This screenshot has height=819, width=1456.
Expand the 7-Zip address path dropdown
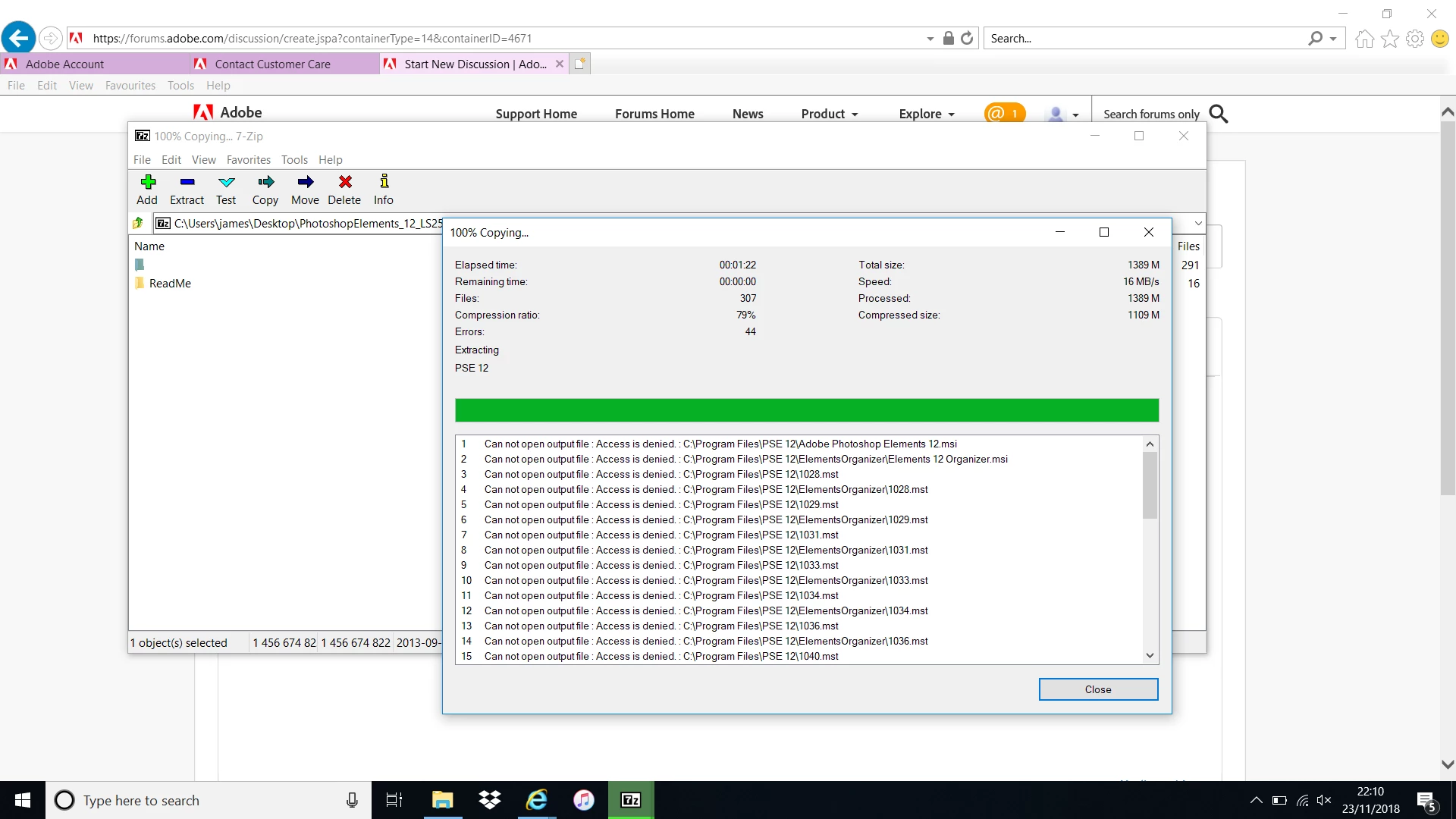[1198, 223]
